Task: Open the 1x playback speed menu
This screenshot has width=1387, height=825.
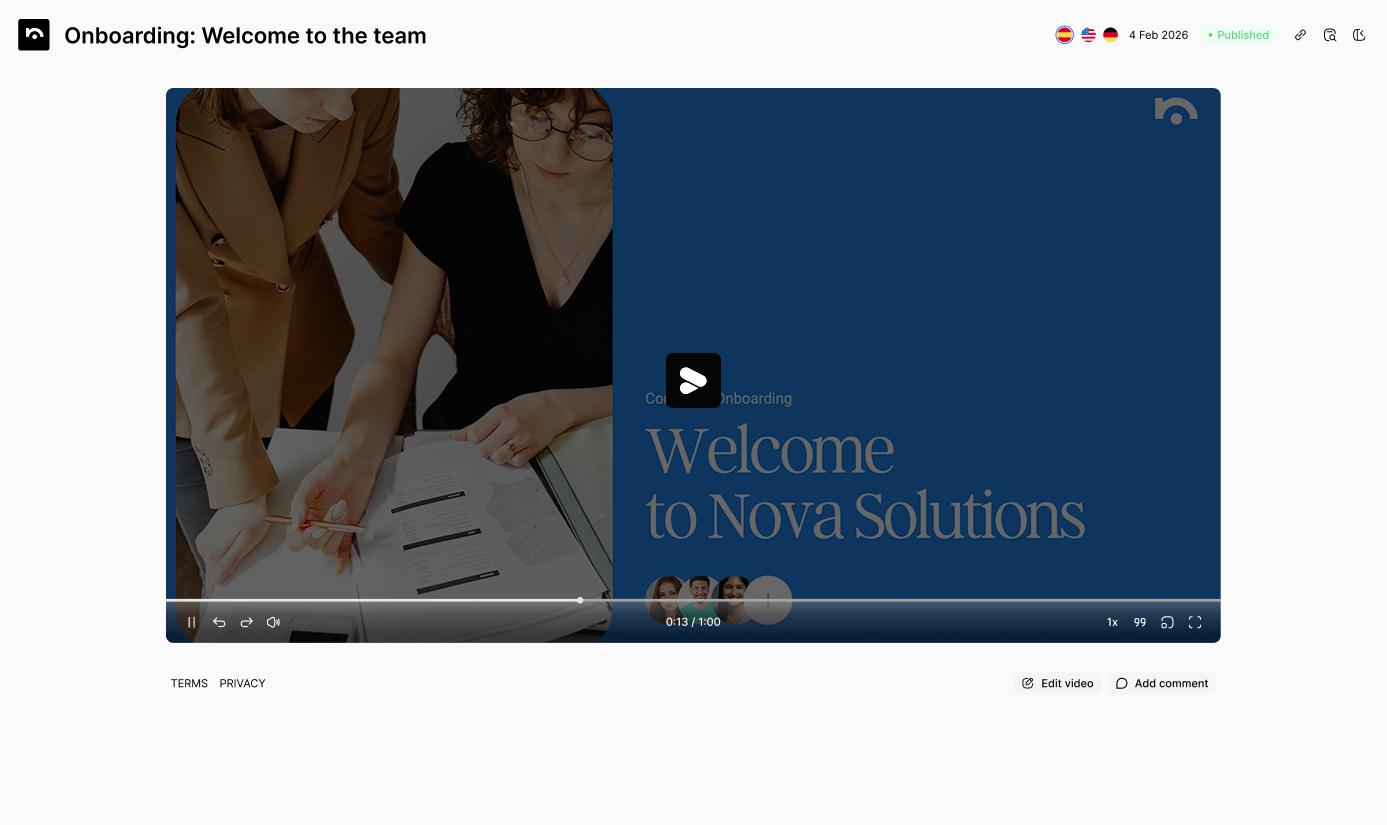Action: point(1112,622)
